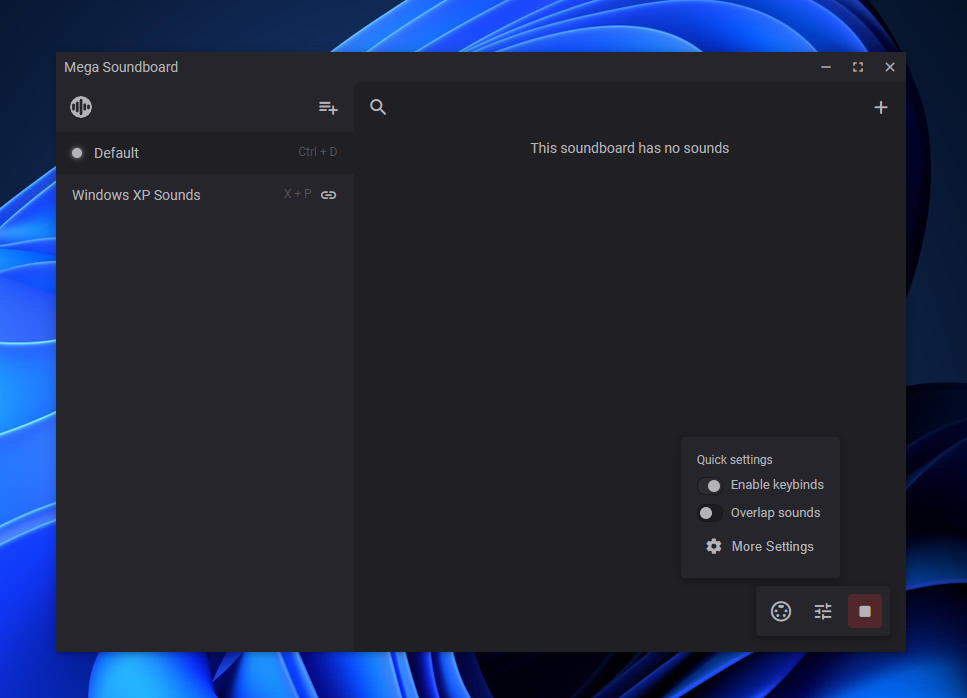Turn on the Overlap sounds switch
This screenshot has width=967, height=698.
click(x=710, y=513)
